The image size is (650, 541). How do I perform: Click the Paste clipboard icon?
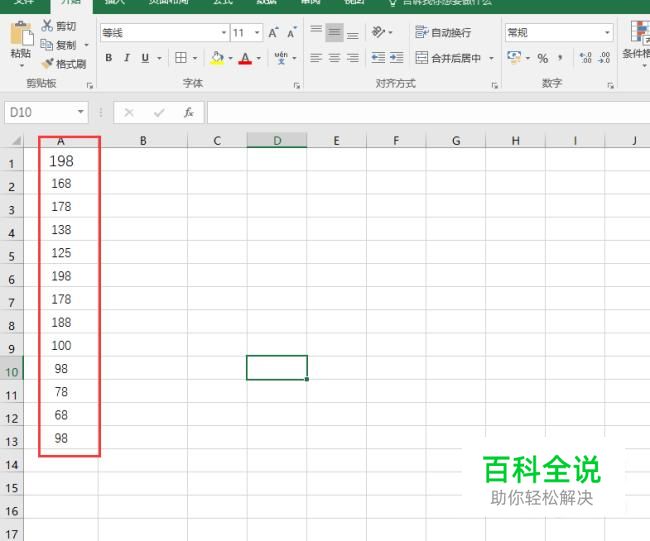tap(21, 33)
